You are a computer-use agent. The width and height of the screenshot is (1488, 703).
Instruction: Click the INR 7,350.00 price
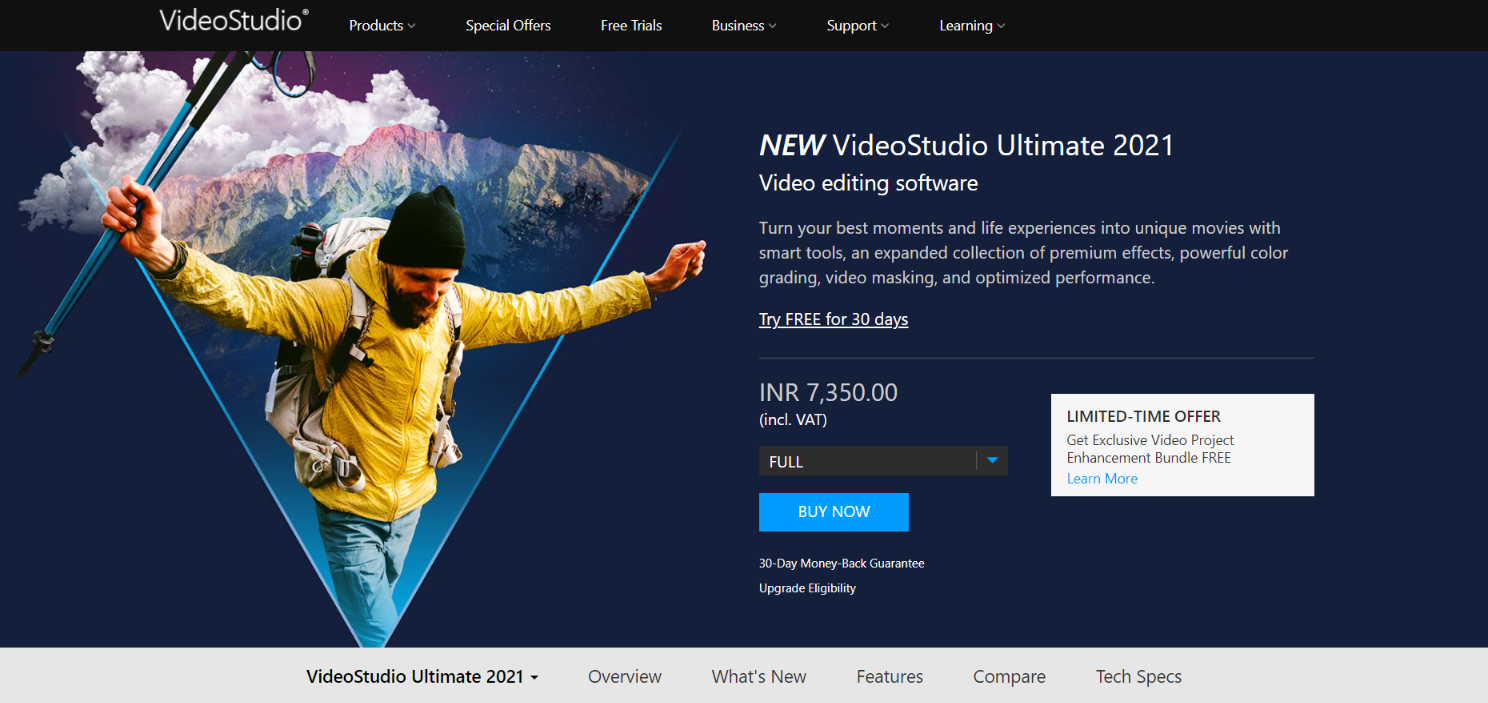pyautogui.click(x=828, y=392)
